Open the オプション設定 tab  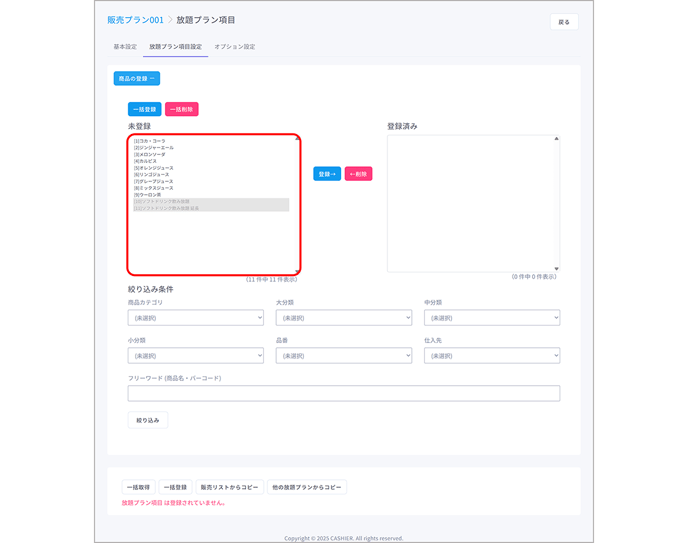coord(235,46)
